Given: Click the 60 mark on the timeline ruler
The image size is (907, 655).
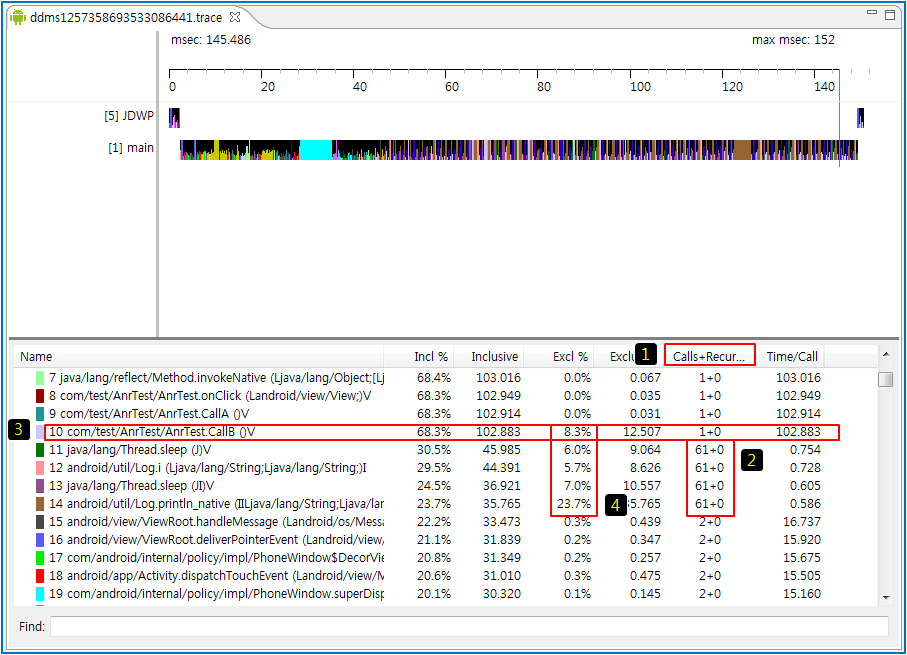Looking at the screenshot, I should (x=452, y=87).
